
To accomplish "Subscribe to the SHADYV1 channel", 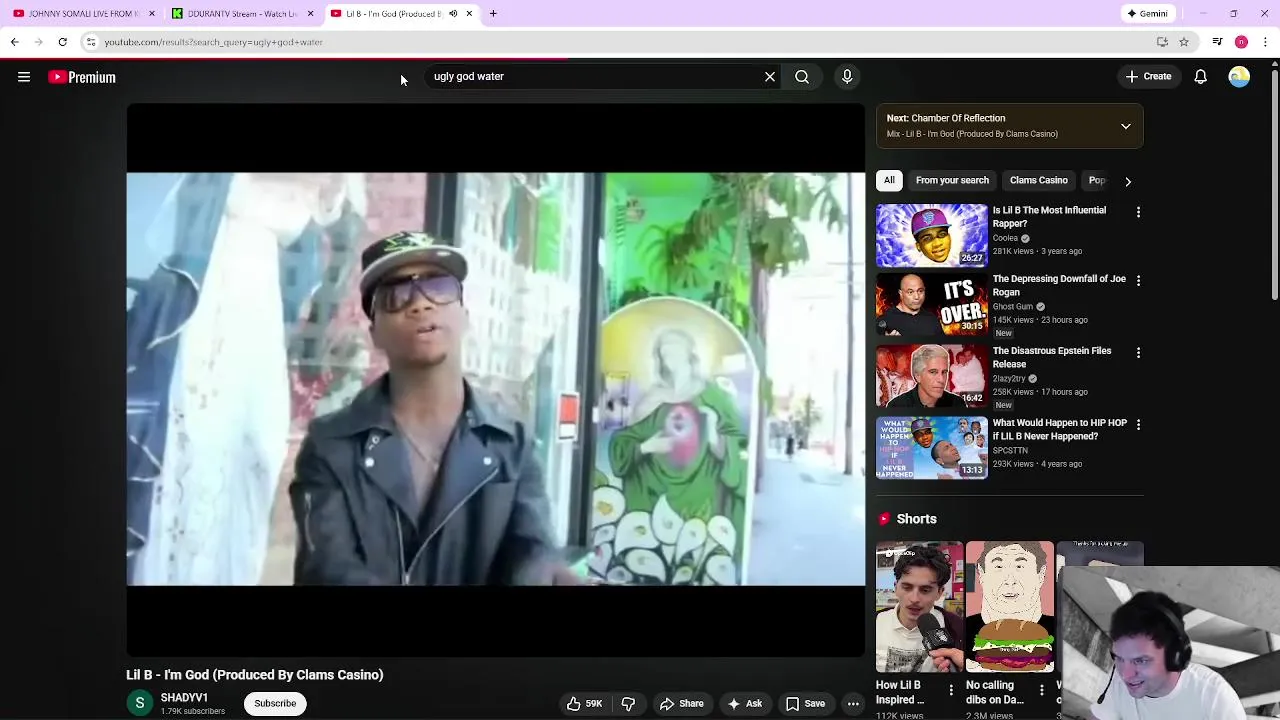I will [275, 703].
